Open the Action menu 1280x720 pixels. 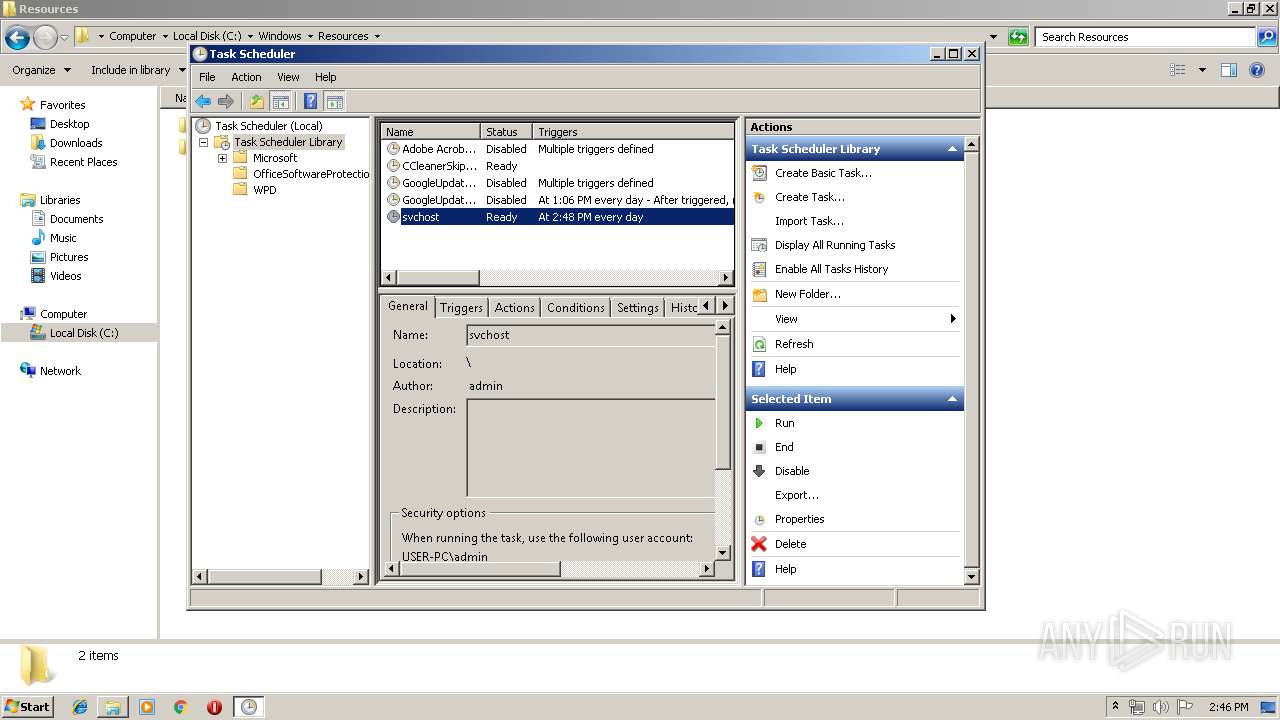tap(246, 77)
